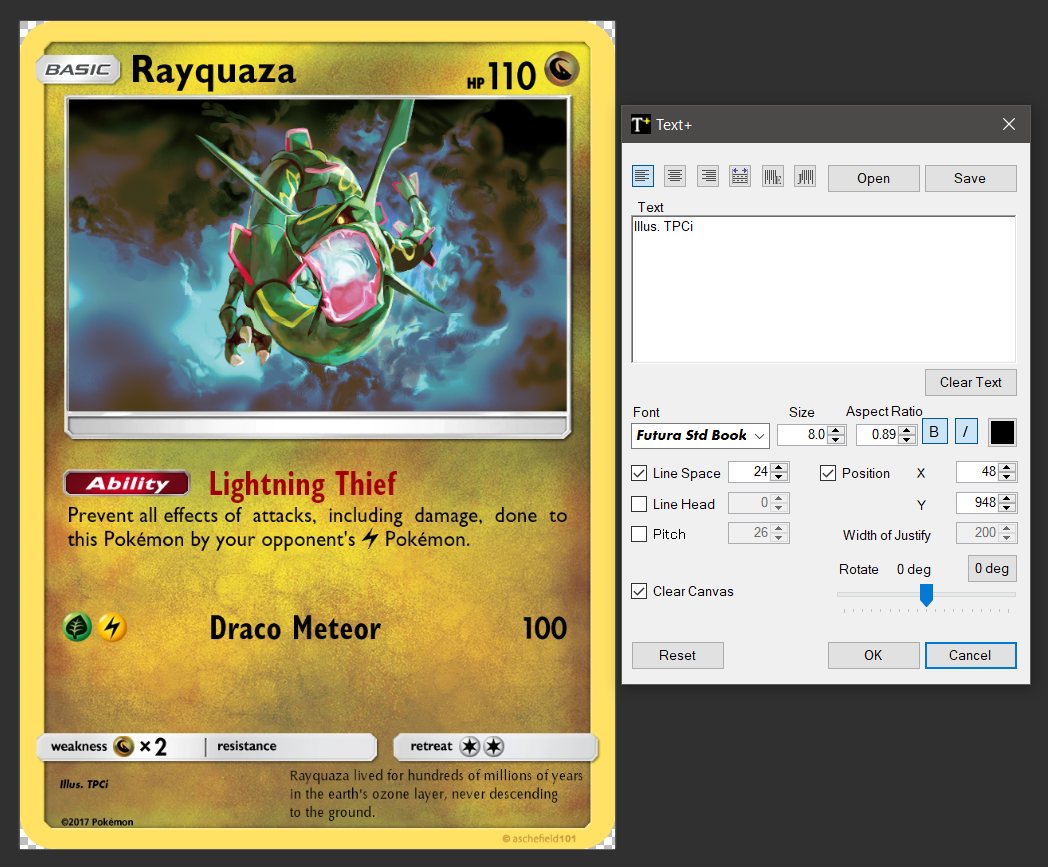This screenshot has height=867, width=1048.
Task: Disable the Clear Canvas checkbox
Action: coord(639,591)
